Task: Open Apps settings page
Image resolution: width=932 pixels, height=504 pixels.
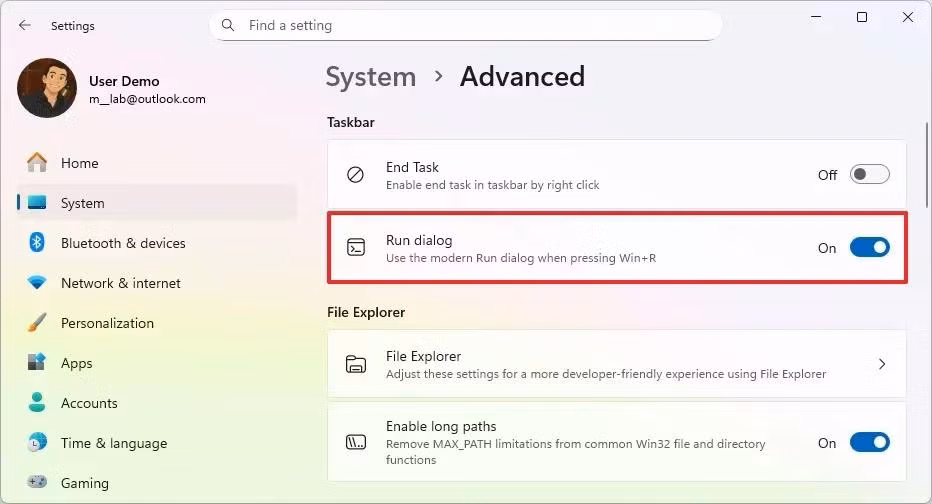Action: pyautogui.click(x=158, y=363)
